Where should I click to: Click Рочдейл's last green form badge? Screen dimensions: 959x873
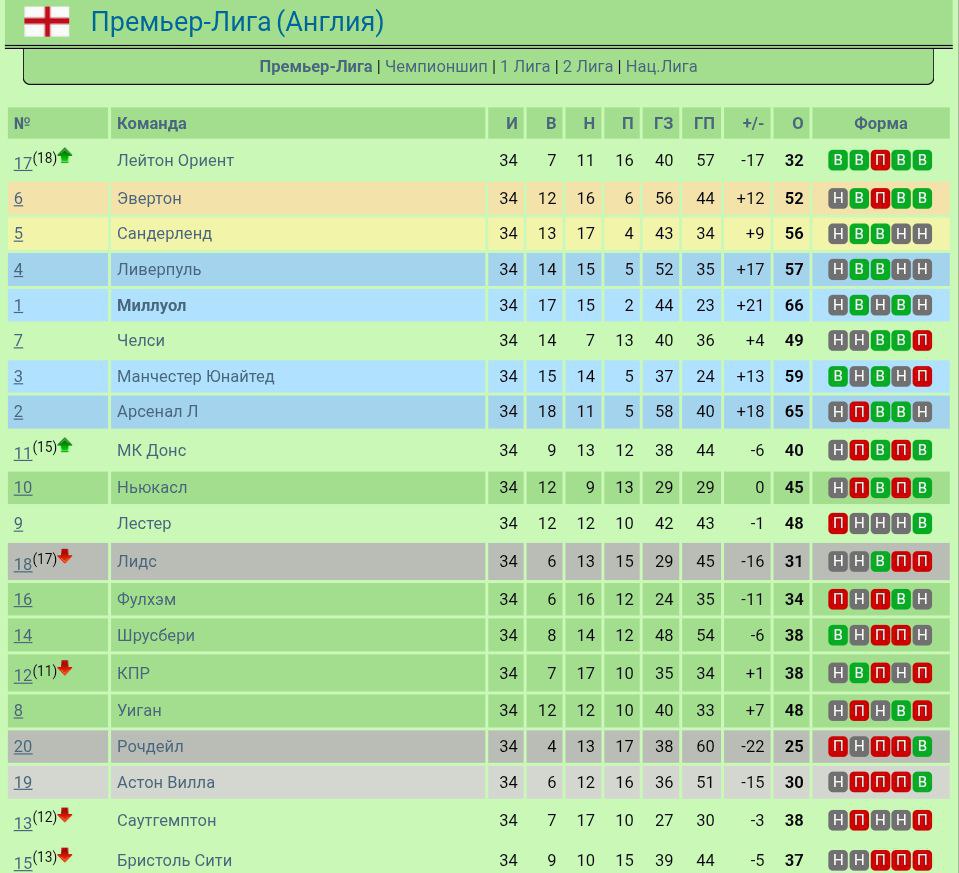tap(922, 746)
